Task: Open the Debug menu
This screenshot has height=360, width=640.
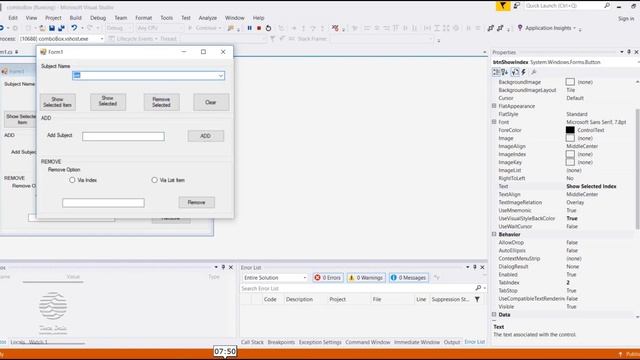Action: tap(98, 18)
